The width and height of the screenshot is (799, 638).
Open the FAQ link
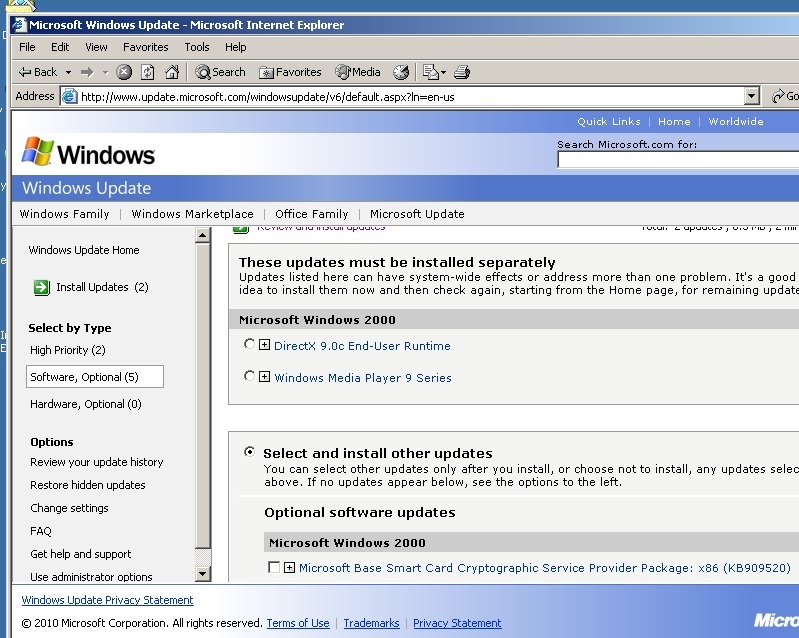pos(41,531)
